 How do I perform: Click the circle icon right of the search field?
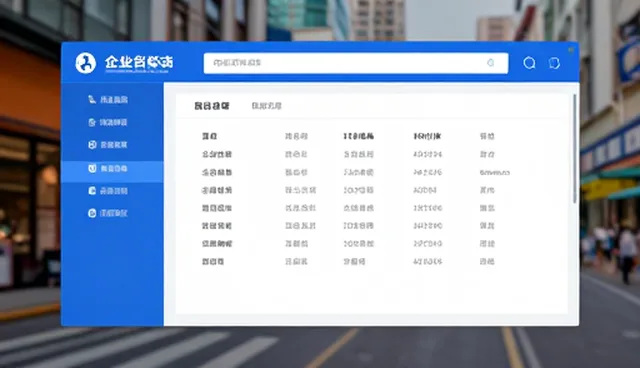click(x=529, y=63)
